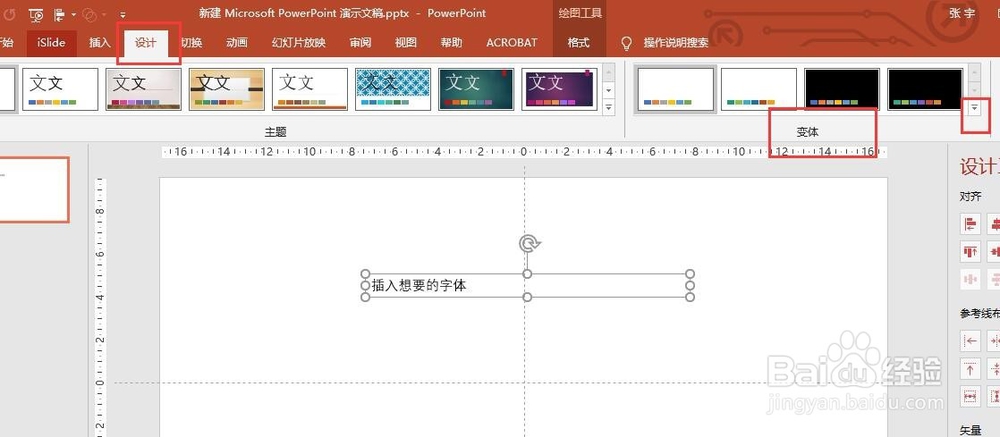Viewport: 1000px width, 437px height.
Task: Click the align left icon in 对齐 panel
Action: [971, 224]
